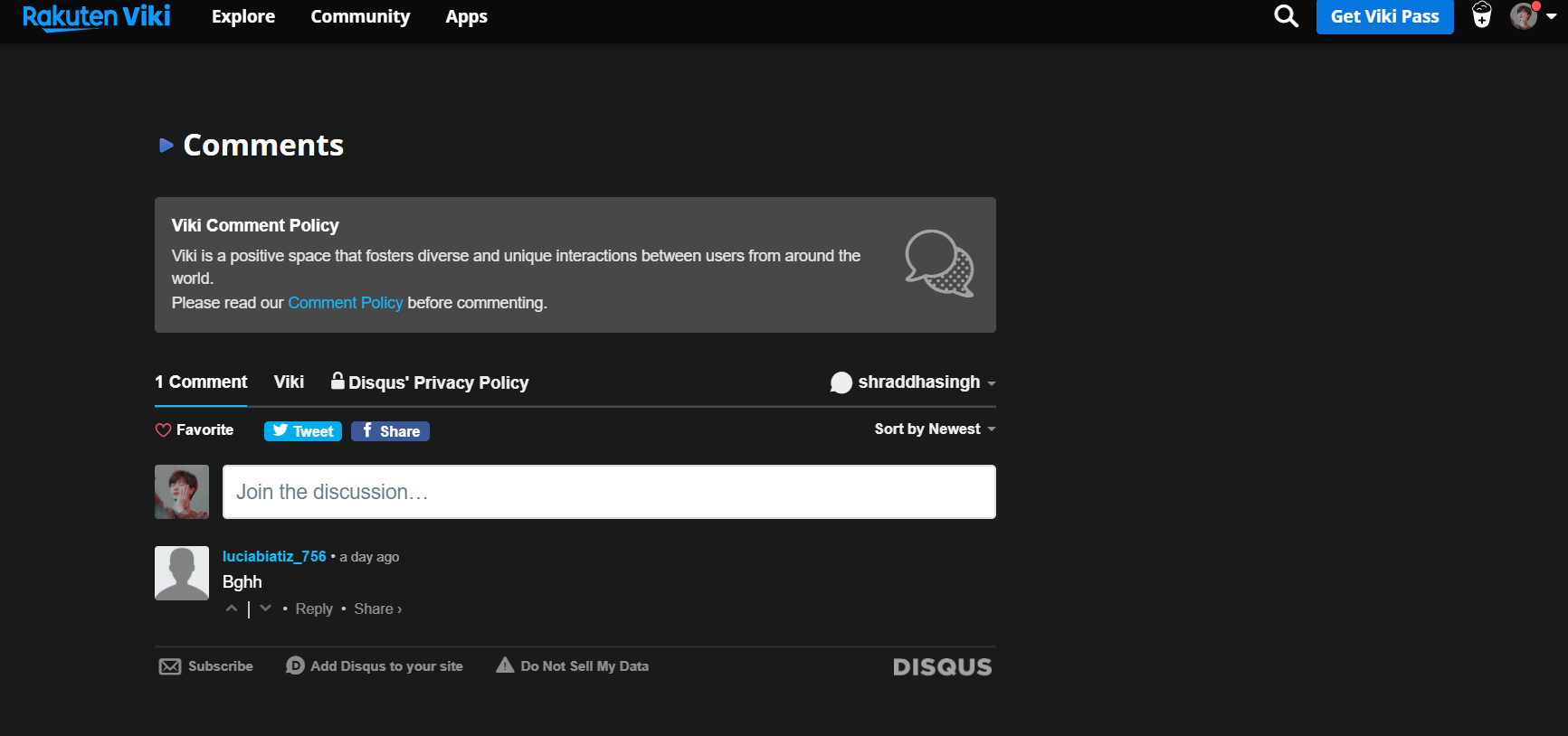Open the Comment Policy link
This screenshot has height=736, width=1568.
pyautogui.click(x=345, y=303)
